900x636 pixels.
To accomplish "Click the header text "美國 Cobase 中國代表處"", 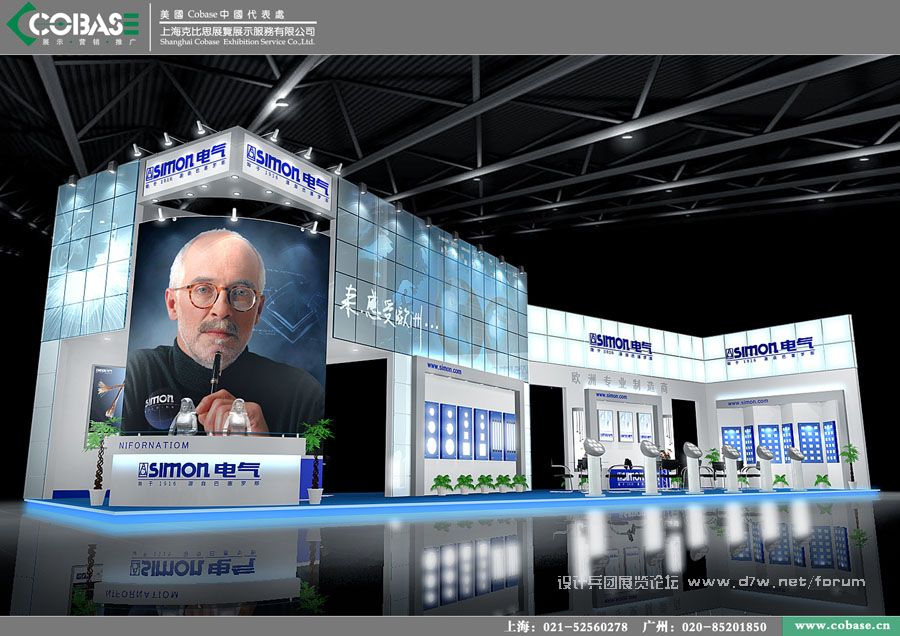I will (222, 14).
